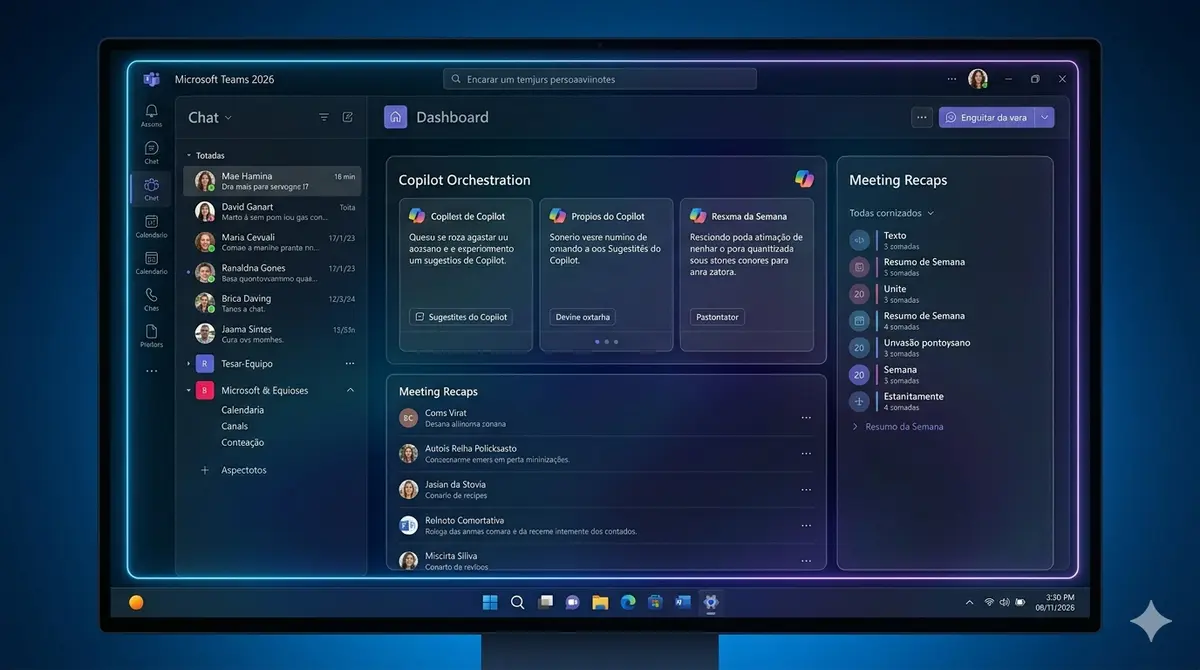
Task: Open Ranaldna Gones chat
Action: (272, 273)
